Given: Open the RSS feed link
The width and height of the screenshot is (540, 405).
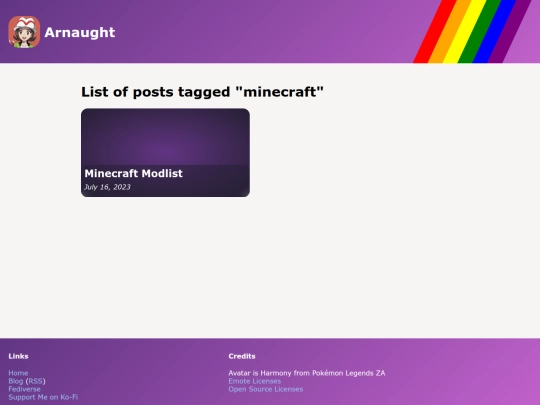Looking at the screenshot, I should 35,381.
